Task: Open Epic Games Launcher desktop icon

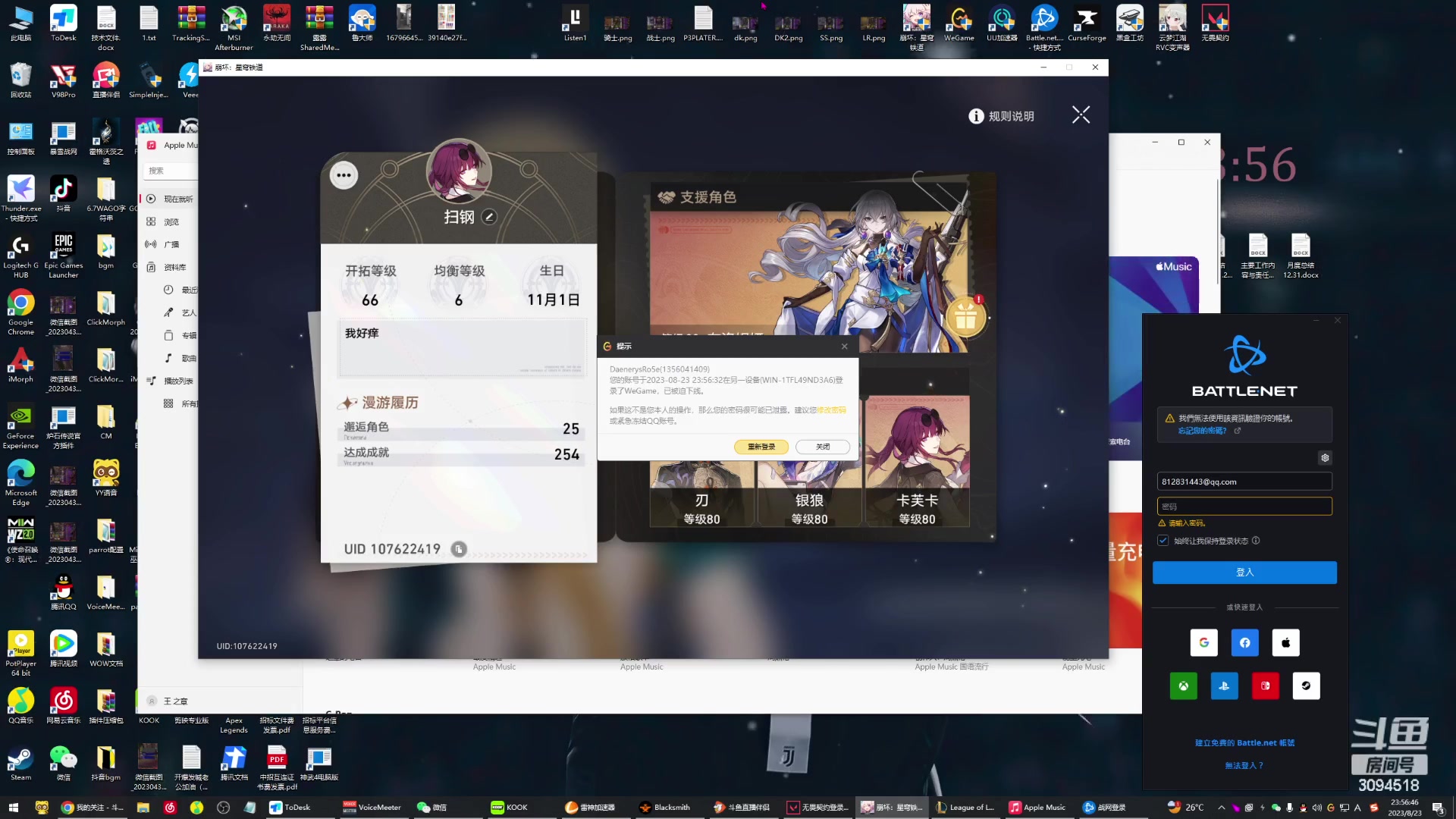Action: pos(64,256)
